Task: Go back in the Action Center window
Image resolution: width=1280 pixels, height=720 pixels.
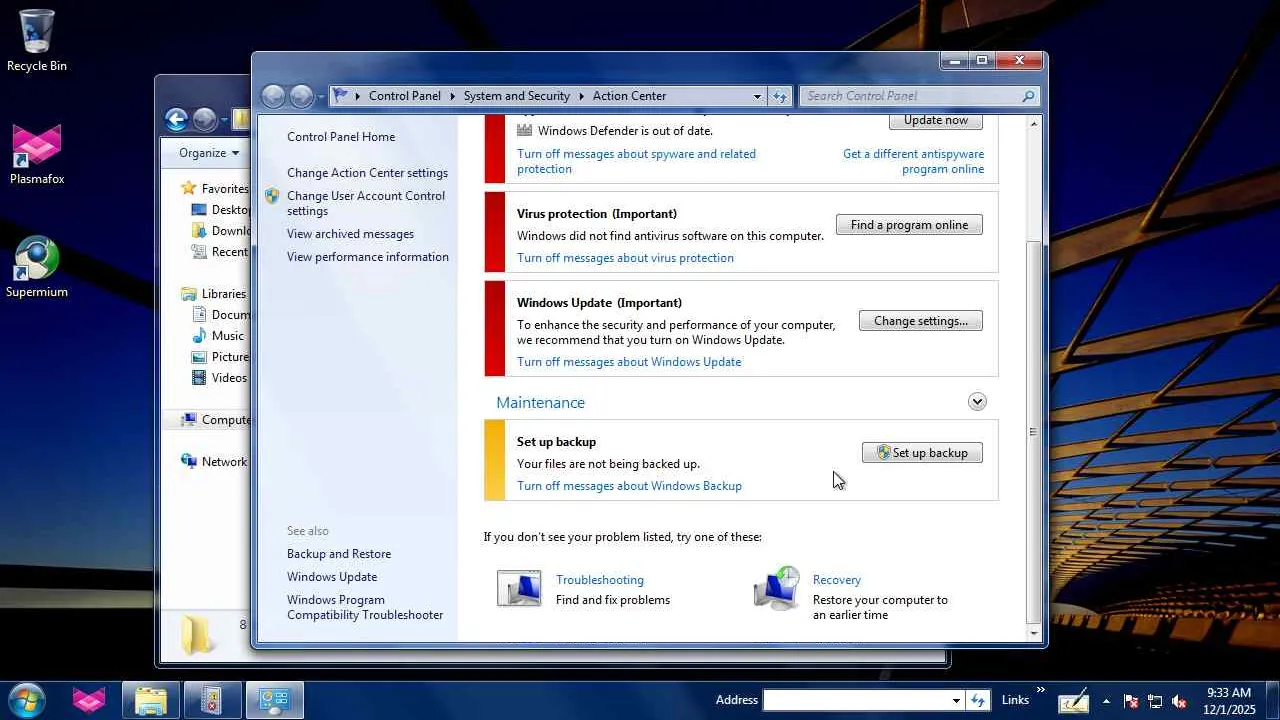Action: [x=273, y=96]
